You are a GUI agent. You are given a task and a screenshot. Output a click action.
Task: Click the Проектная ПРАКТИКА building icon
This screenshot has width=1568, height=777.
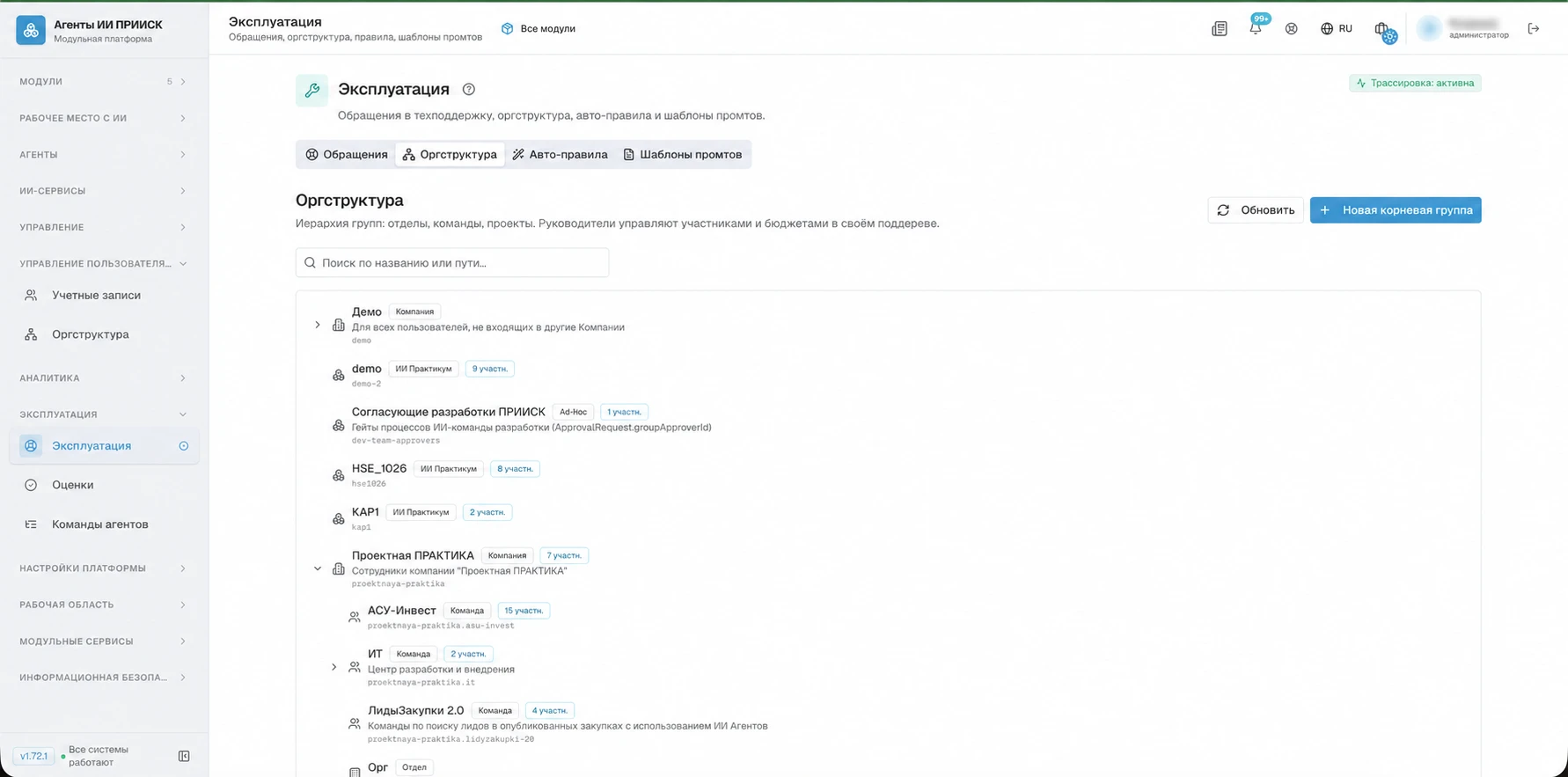coord(339,568)
